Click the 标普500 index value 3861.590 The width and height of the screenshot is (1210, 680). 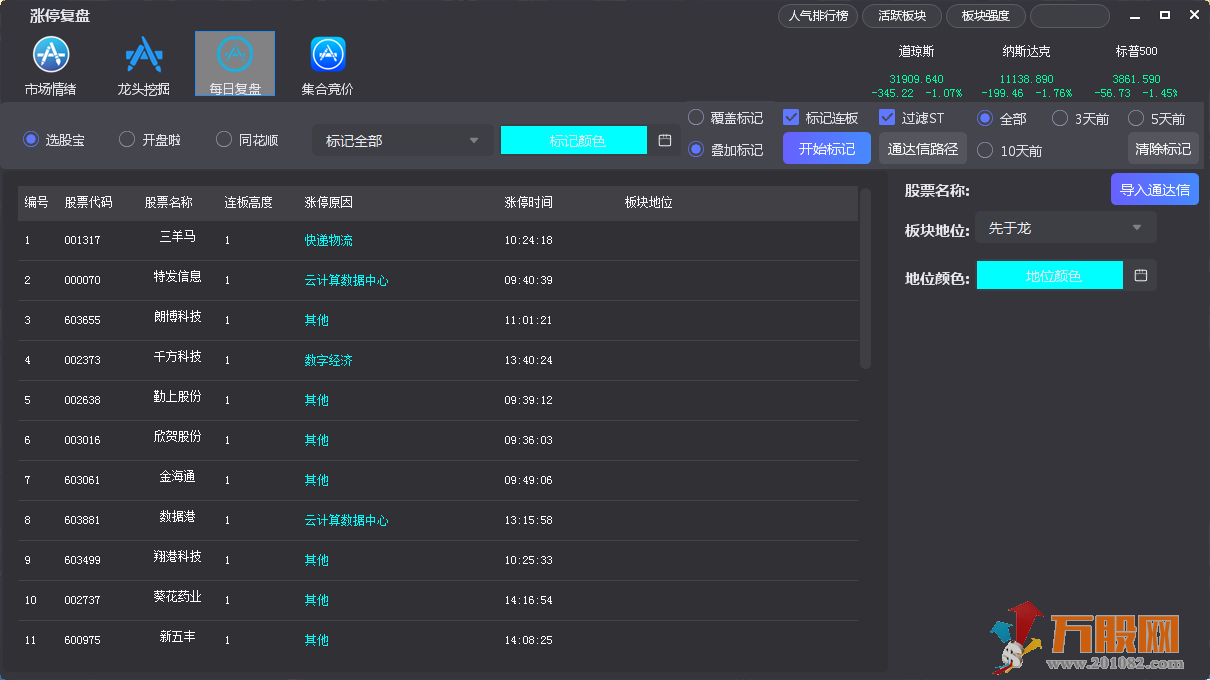pyautogui.click(x=1136, y=79)
